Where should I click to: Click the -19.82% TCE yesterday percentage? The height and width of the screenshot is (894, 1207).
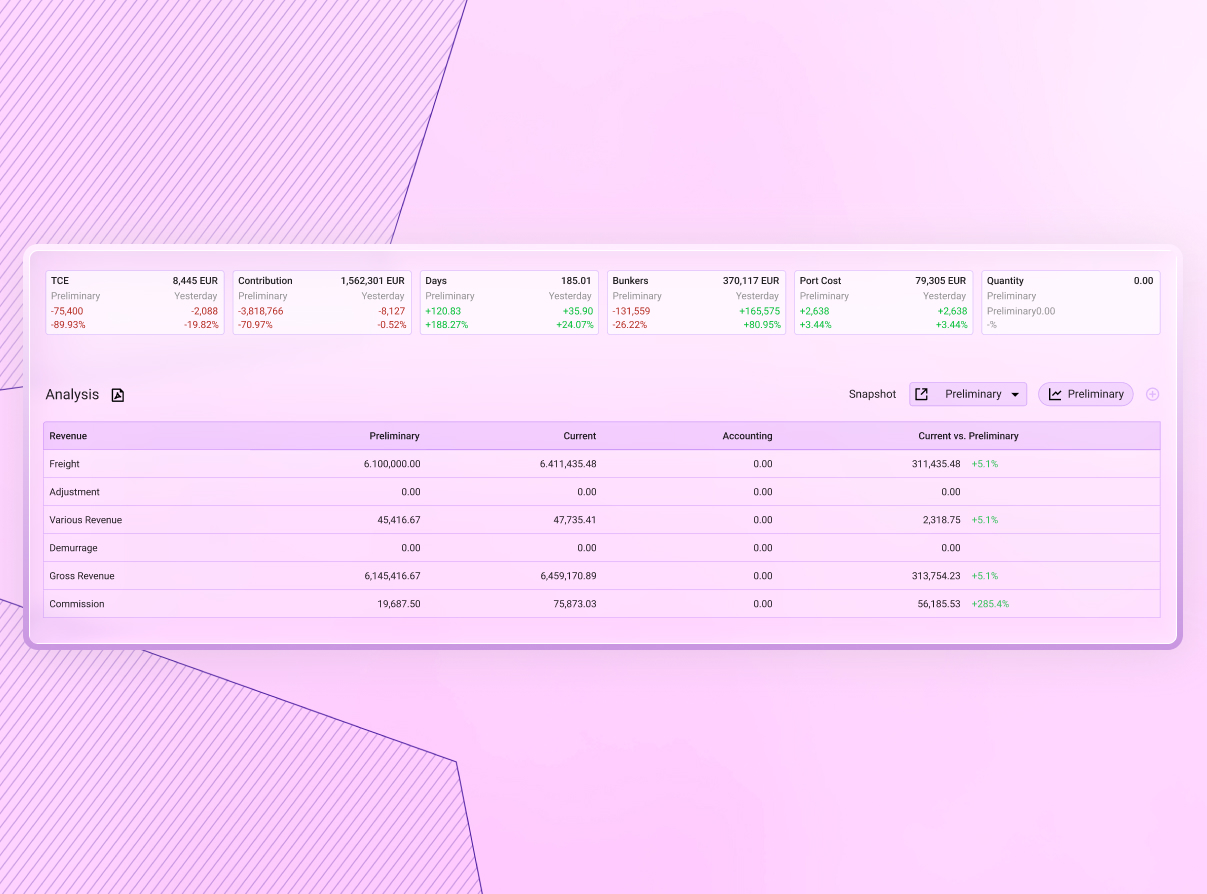(x=201, y=325)
